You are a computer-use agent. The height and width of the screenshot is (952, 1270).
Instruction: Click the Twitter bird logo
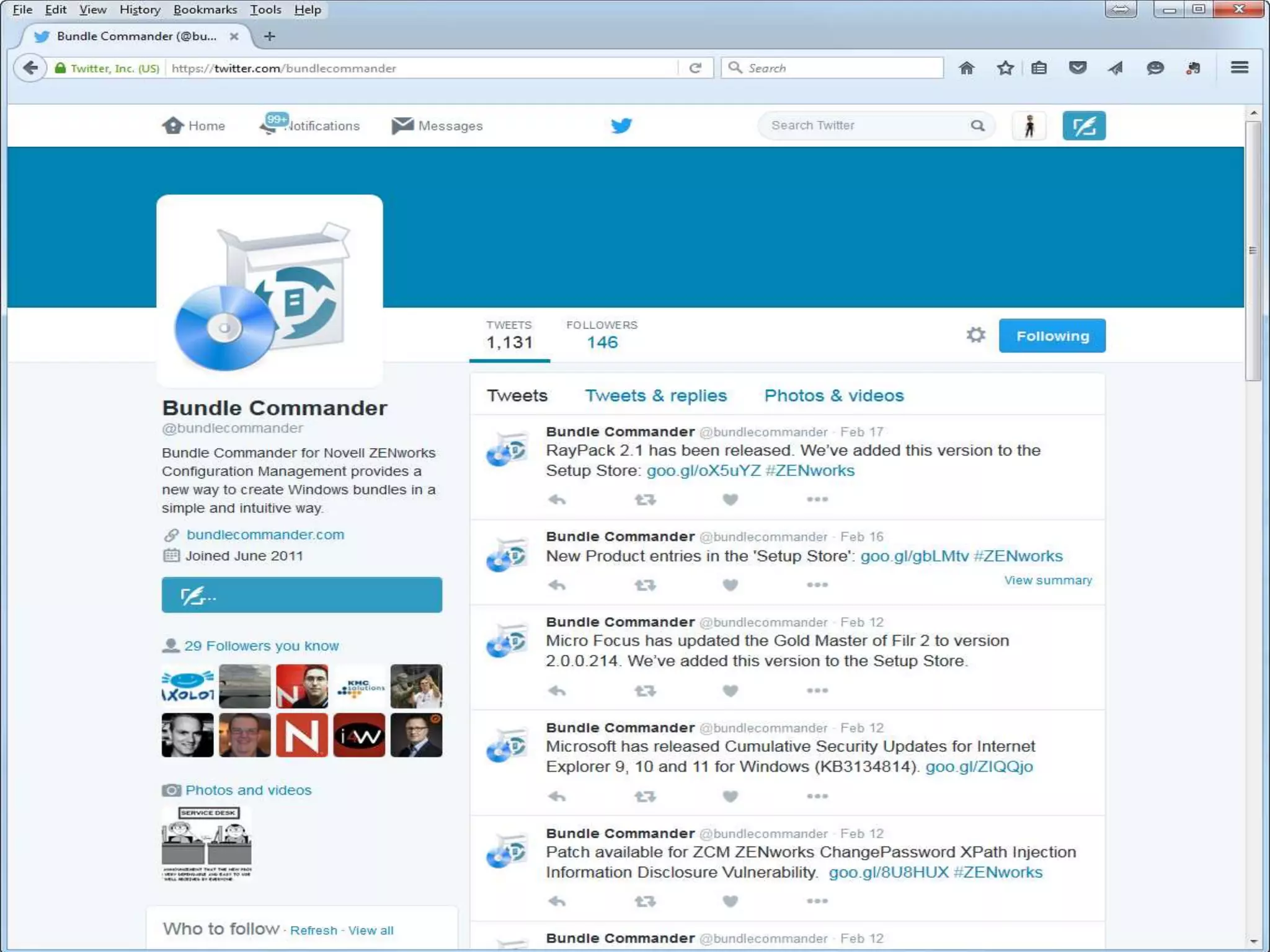[x=621, y=126]
